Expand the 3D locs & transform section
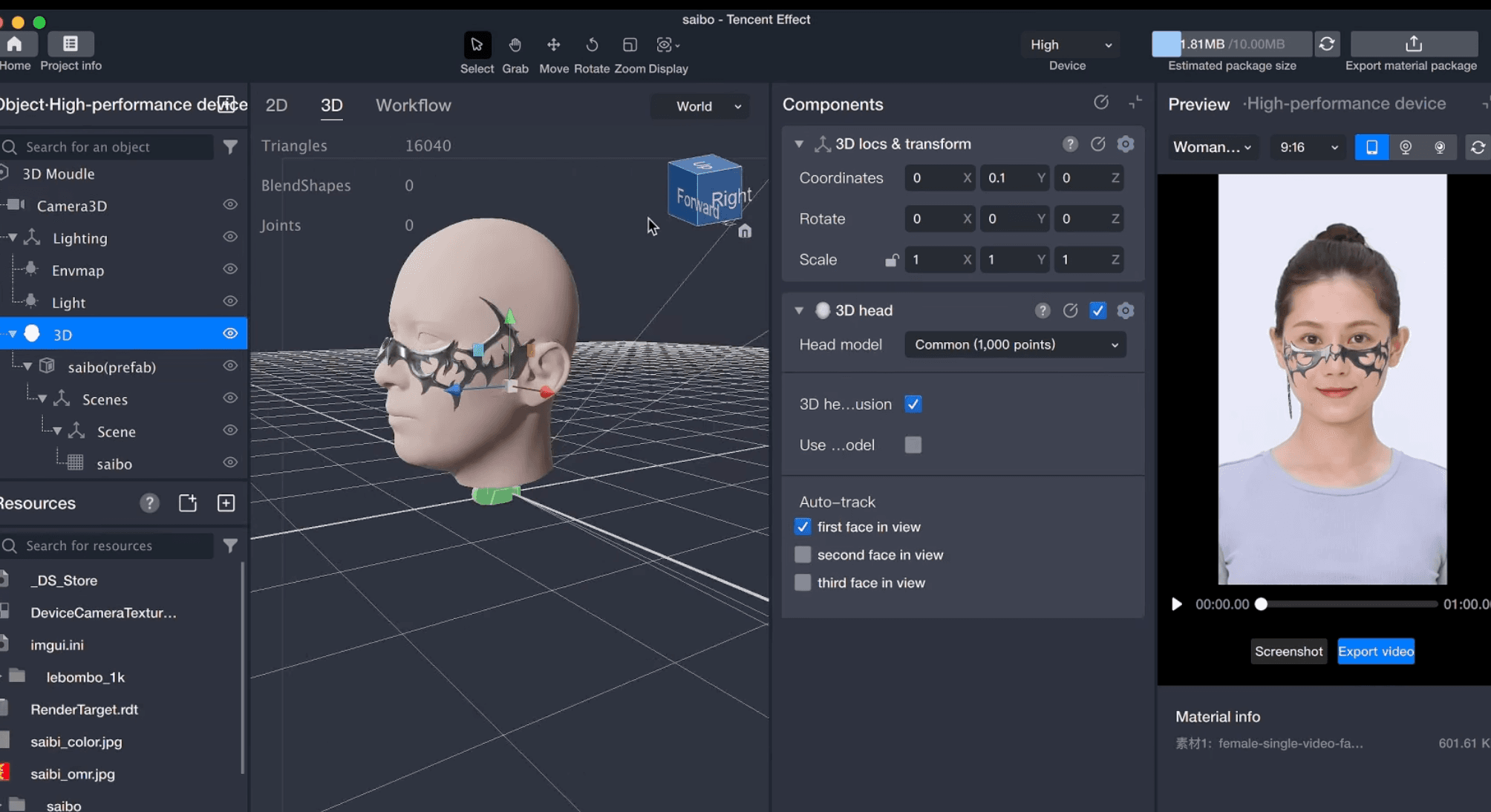 798,143
